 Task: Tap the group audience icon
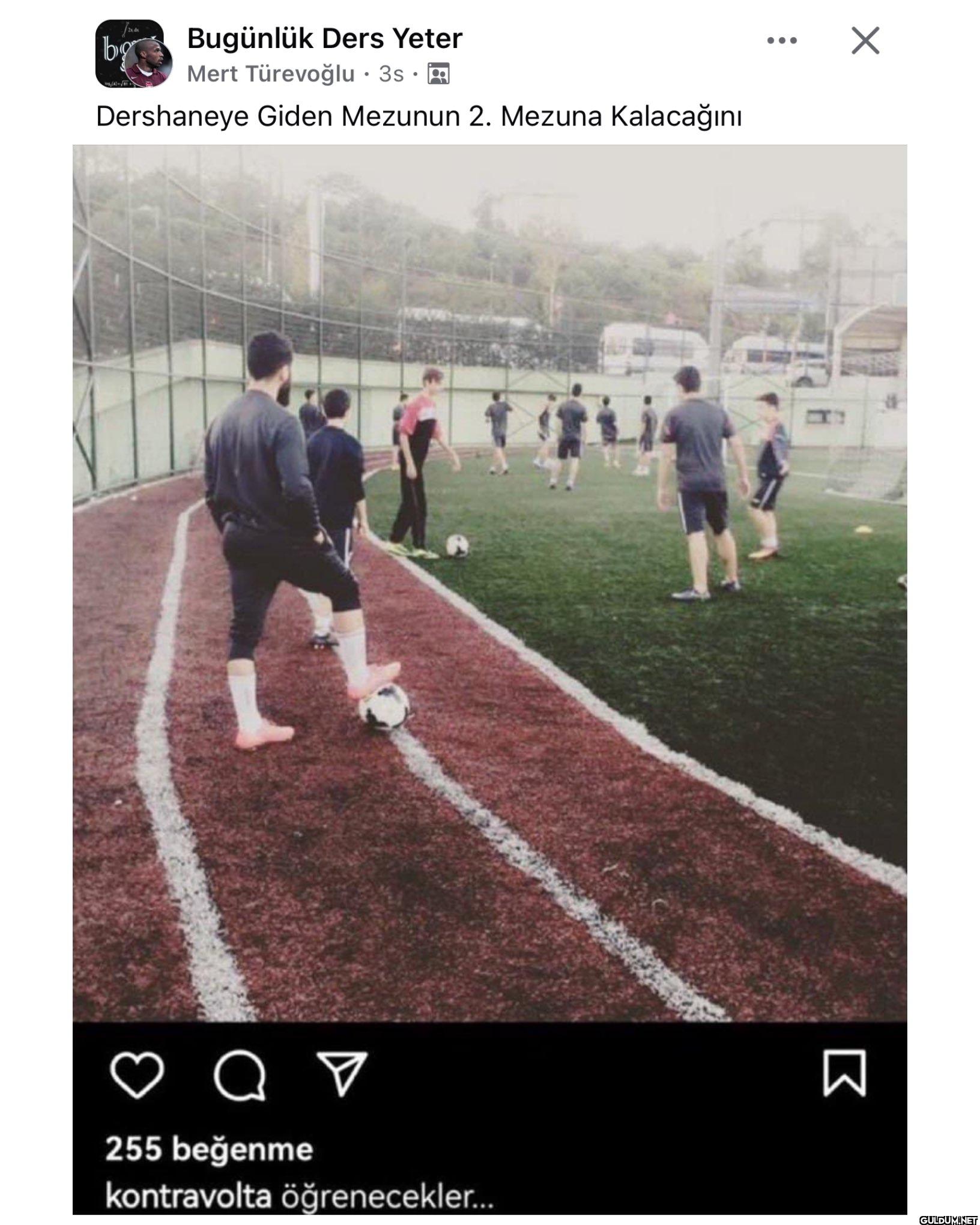[x=438, y=74]
